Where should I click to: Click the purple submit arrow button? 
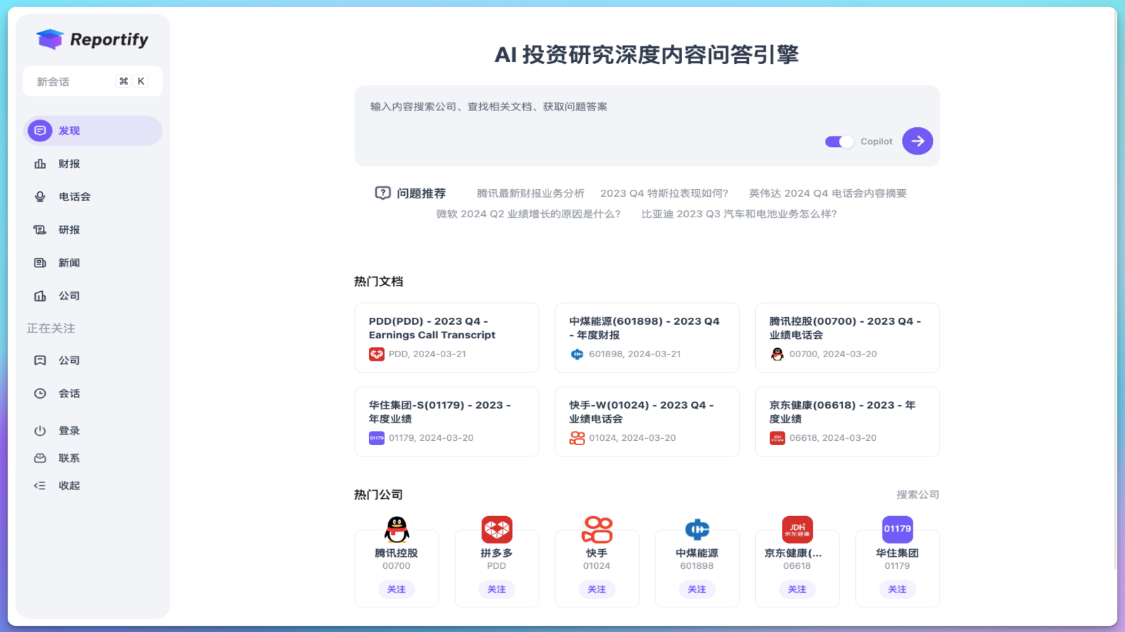point(916,141)
